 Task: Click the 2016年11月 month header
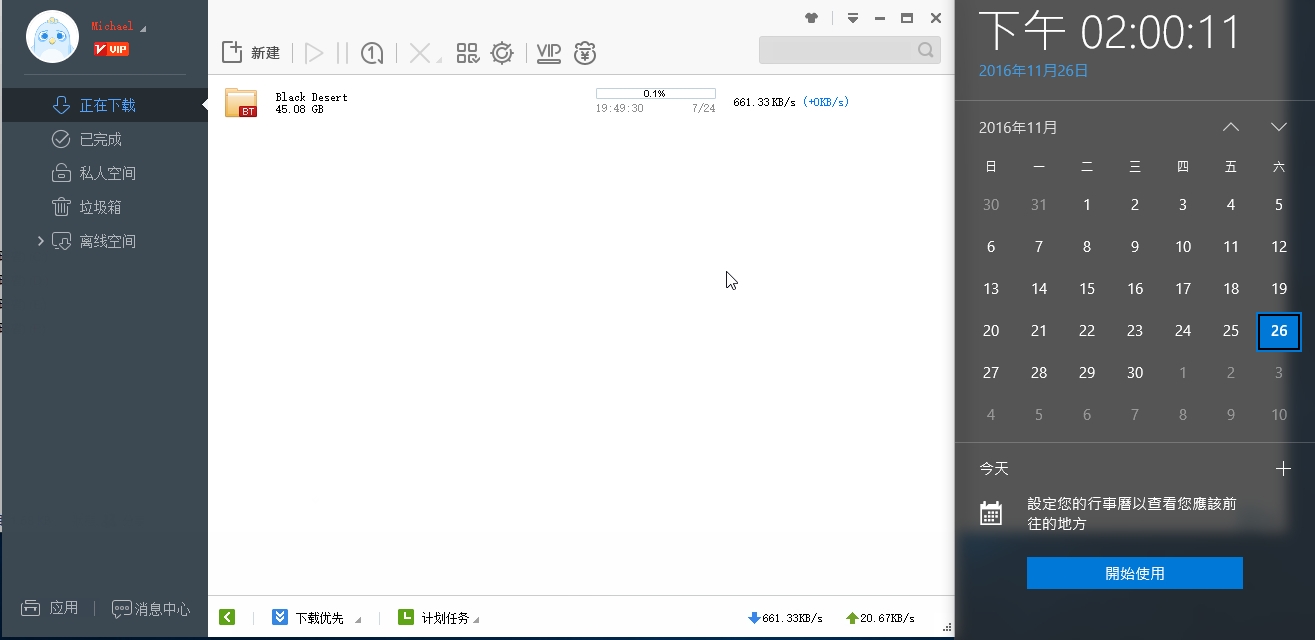point(1018,127)
